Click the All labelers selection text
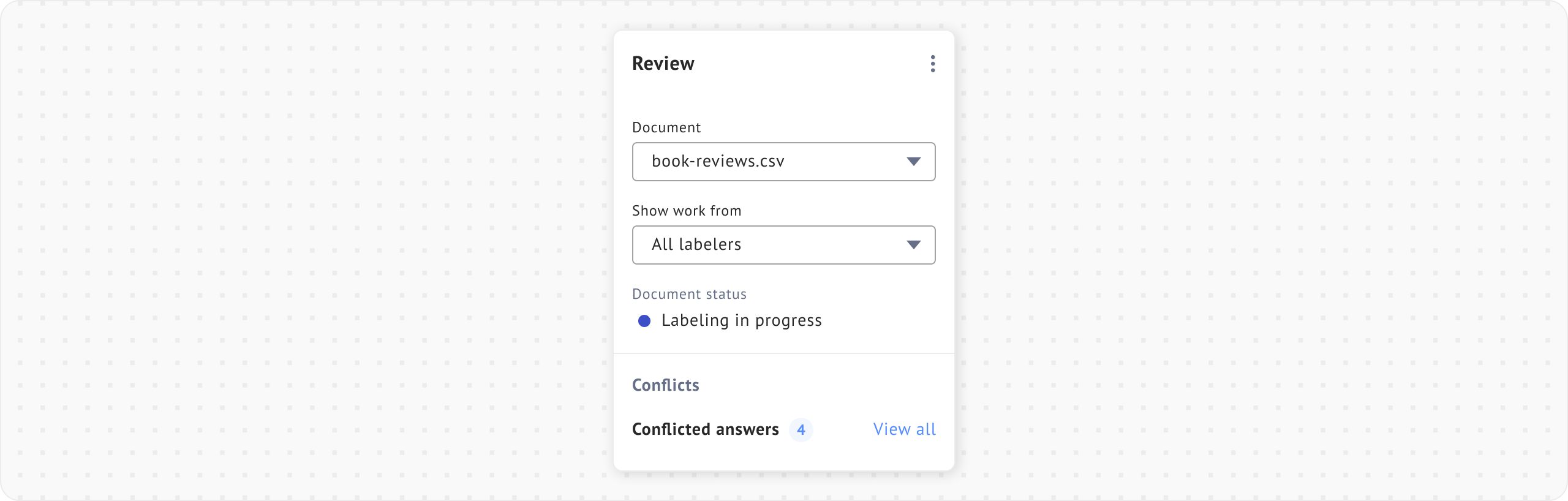Viewport: 1568px width, 501px height. click(x=696, y=245)
